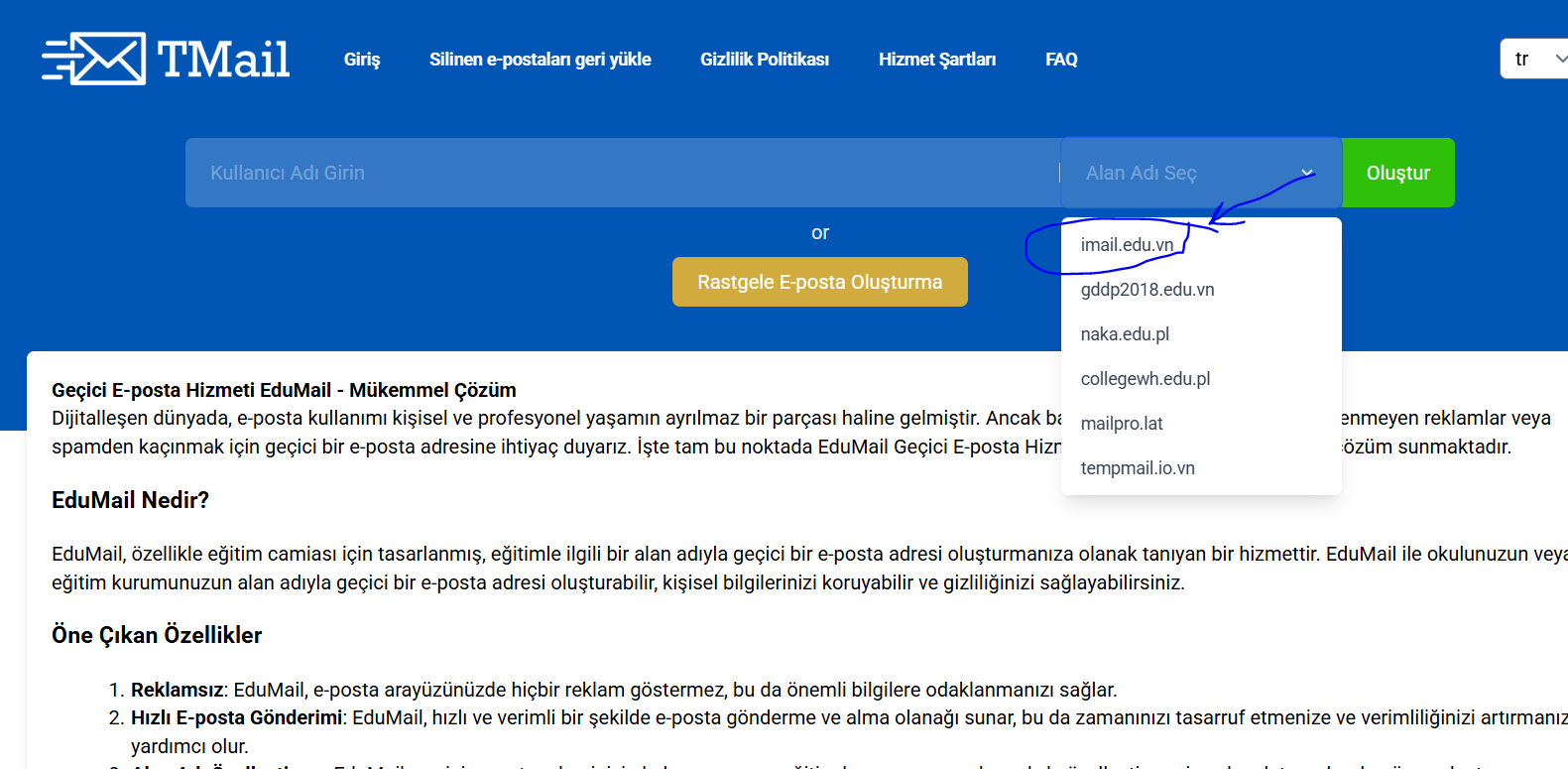
Task: Select naka.edu.pl domain option
Action: pos(1201,334)
